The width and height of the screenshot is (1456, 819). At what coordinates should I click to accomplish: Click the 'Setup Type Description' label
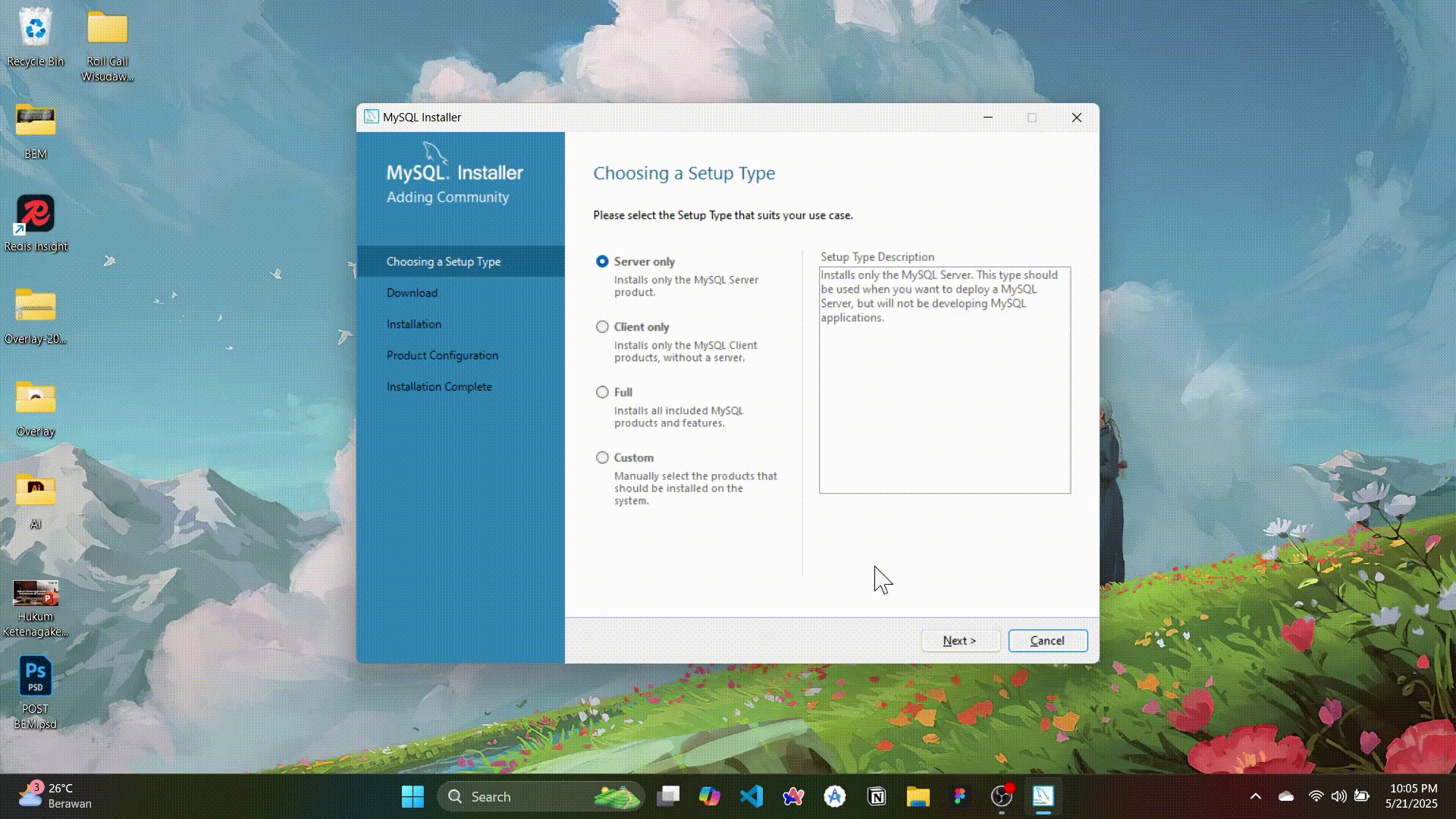tap(877, 257)
